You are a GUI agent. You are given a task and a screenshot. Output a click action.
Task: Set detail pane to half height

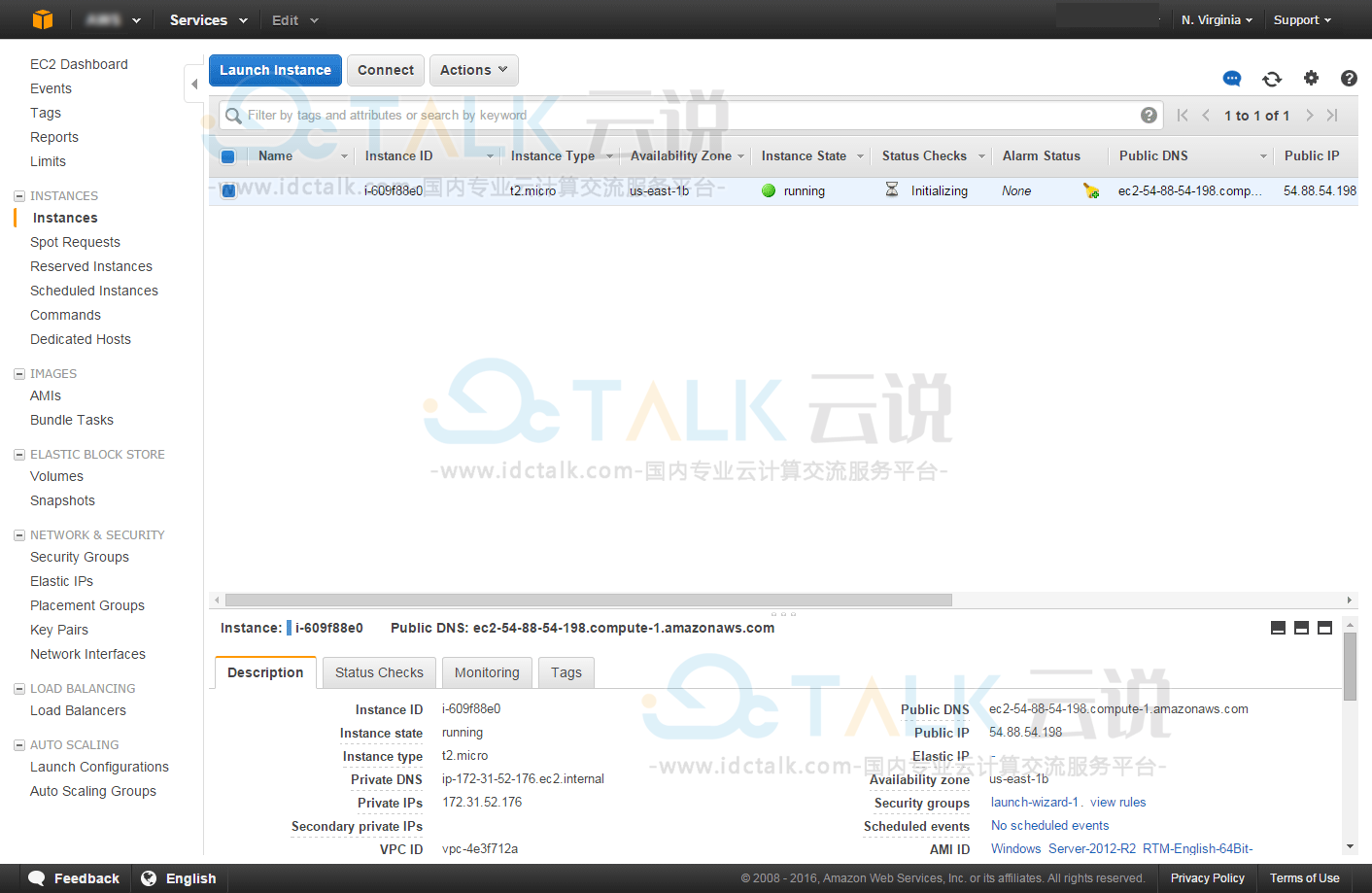point(1302,628)
